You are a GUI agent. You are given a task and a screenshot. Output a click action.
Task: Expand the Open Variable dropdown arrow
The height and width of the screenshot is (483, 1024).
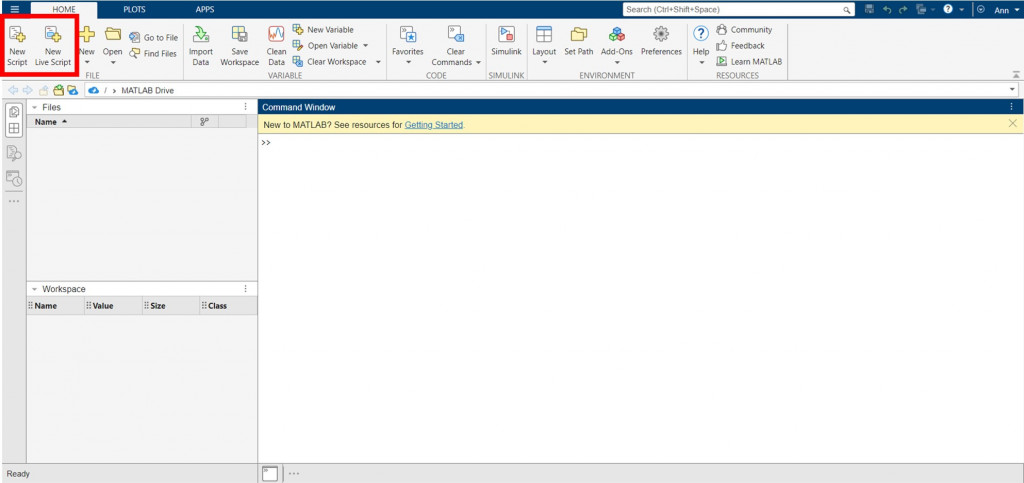point(365,46)
